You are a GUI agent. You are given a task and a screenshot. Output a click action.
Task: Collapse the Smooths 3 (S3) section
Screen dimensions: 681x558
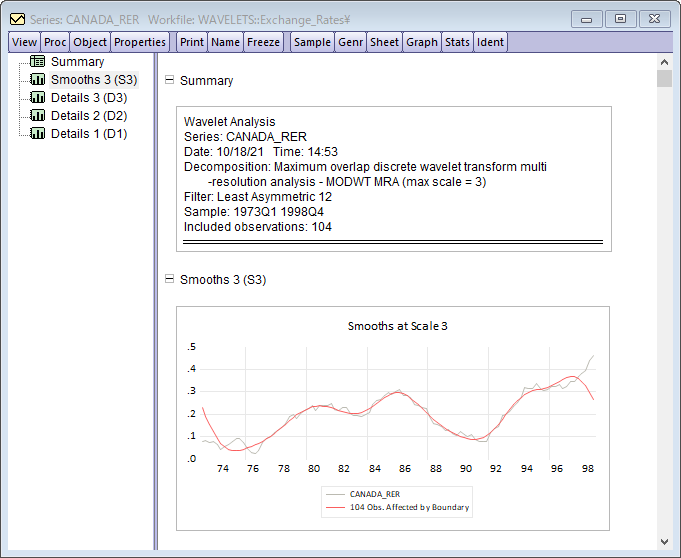(x=169, y=279)
